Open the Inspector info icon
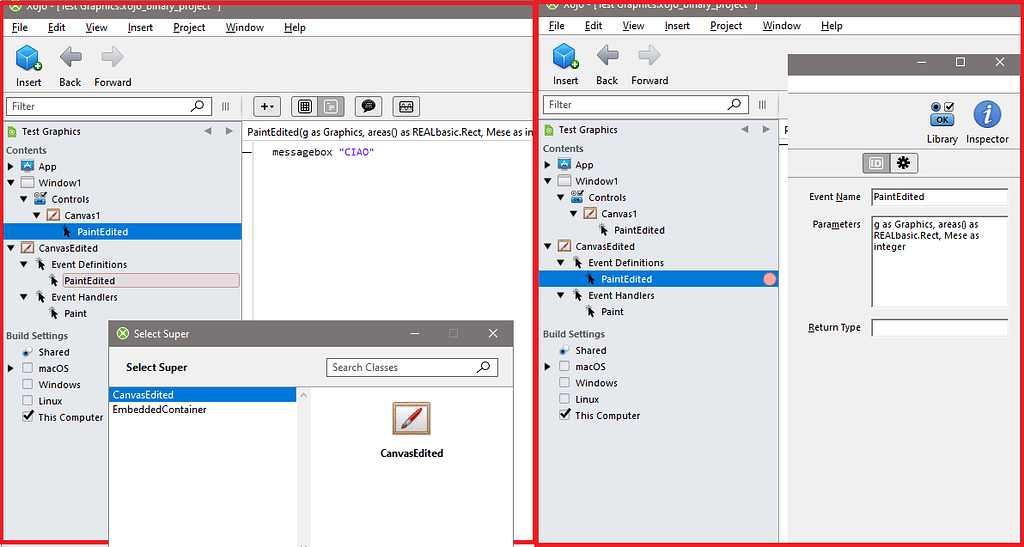The width and height of the screenshot is (1024, 547). [x=987, y=114]
